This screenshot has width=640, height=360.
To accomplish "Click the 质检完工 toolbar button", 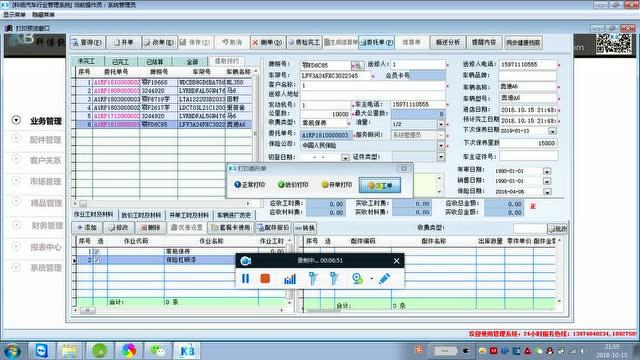I will pyautogui.click(x=304, y=42).
